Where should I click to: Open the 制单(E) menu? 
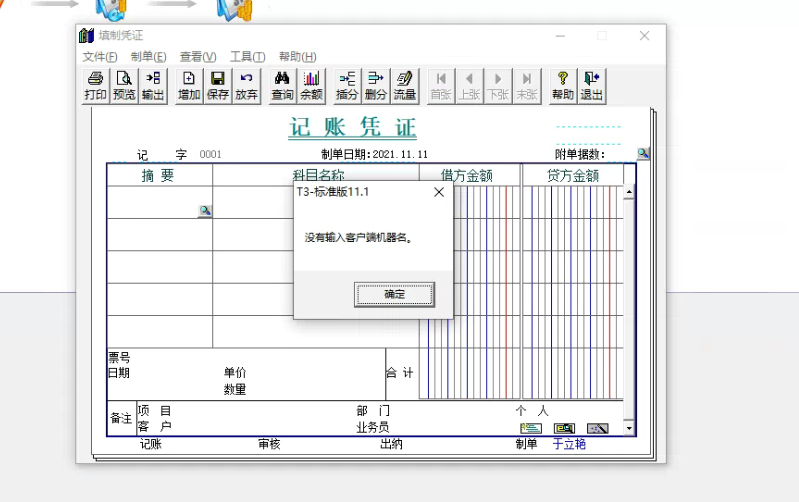(x=148, y=57)
